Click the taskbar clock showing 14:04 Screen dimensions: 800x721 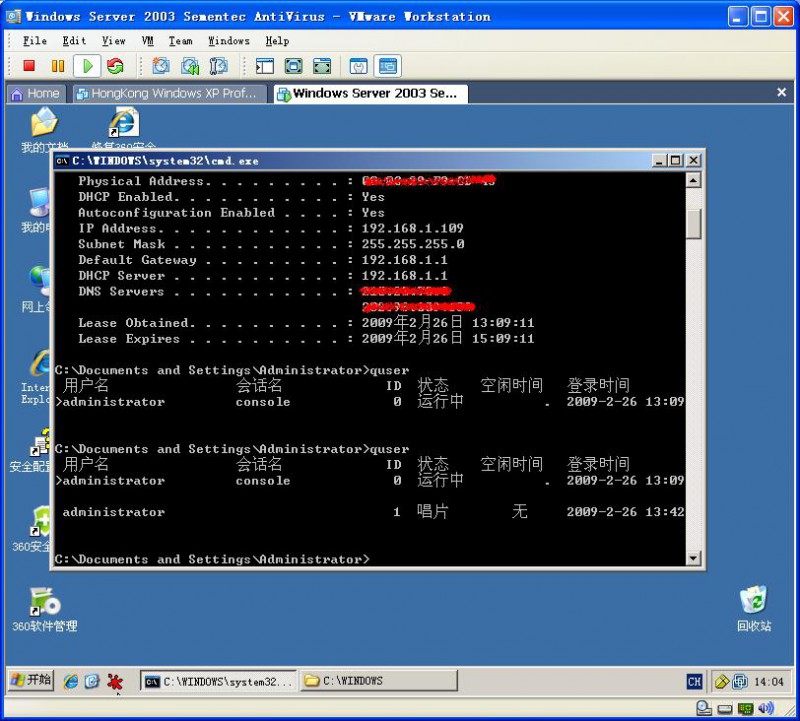tap(768, 682)
